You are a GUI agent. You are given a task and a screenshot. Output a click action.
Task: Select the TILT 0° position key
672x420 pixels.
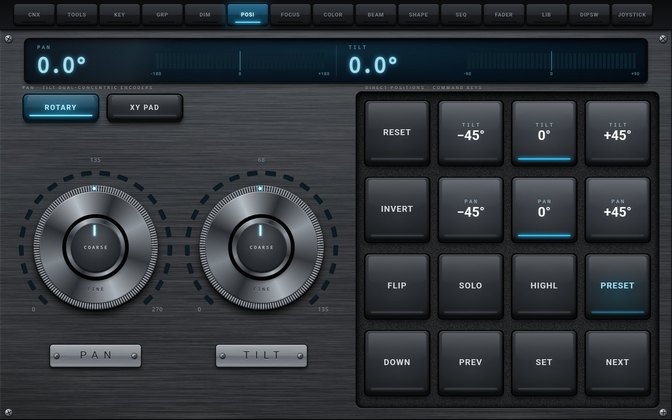click(544, 133)
